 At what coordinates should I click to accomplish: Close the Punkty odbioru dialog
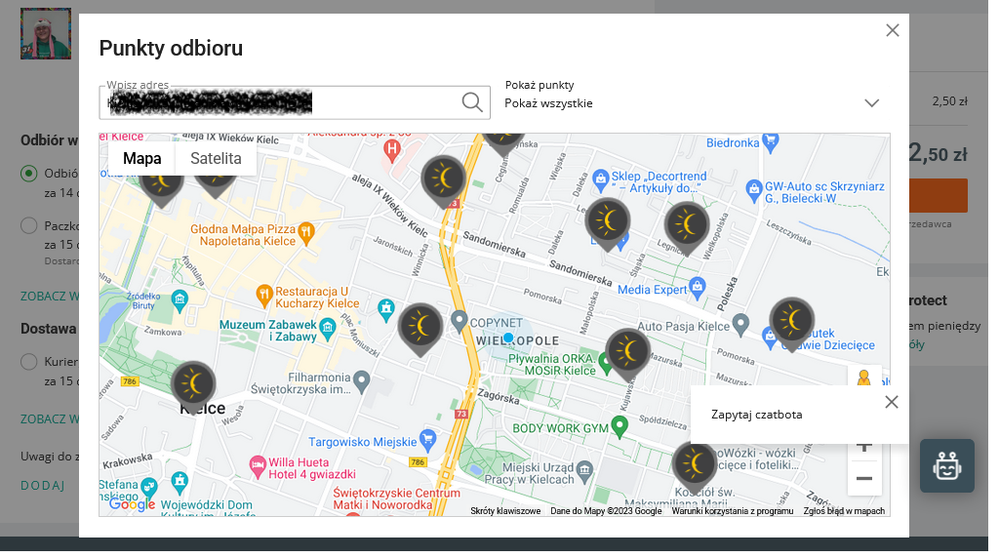pos(892,31)
